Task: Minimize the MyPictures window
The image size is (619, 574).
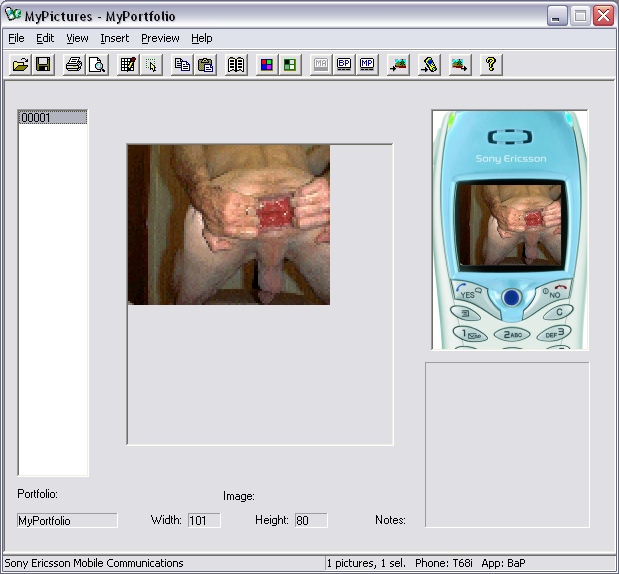Action: [557, 16]
